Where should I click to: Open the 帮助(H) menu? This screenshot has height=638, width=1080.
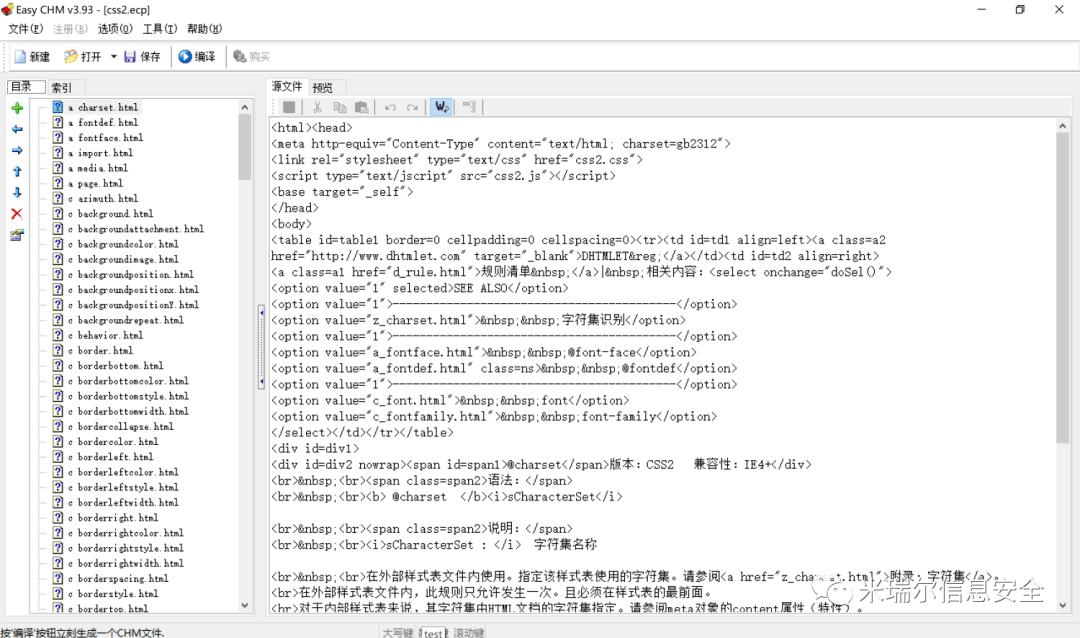205,28
